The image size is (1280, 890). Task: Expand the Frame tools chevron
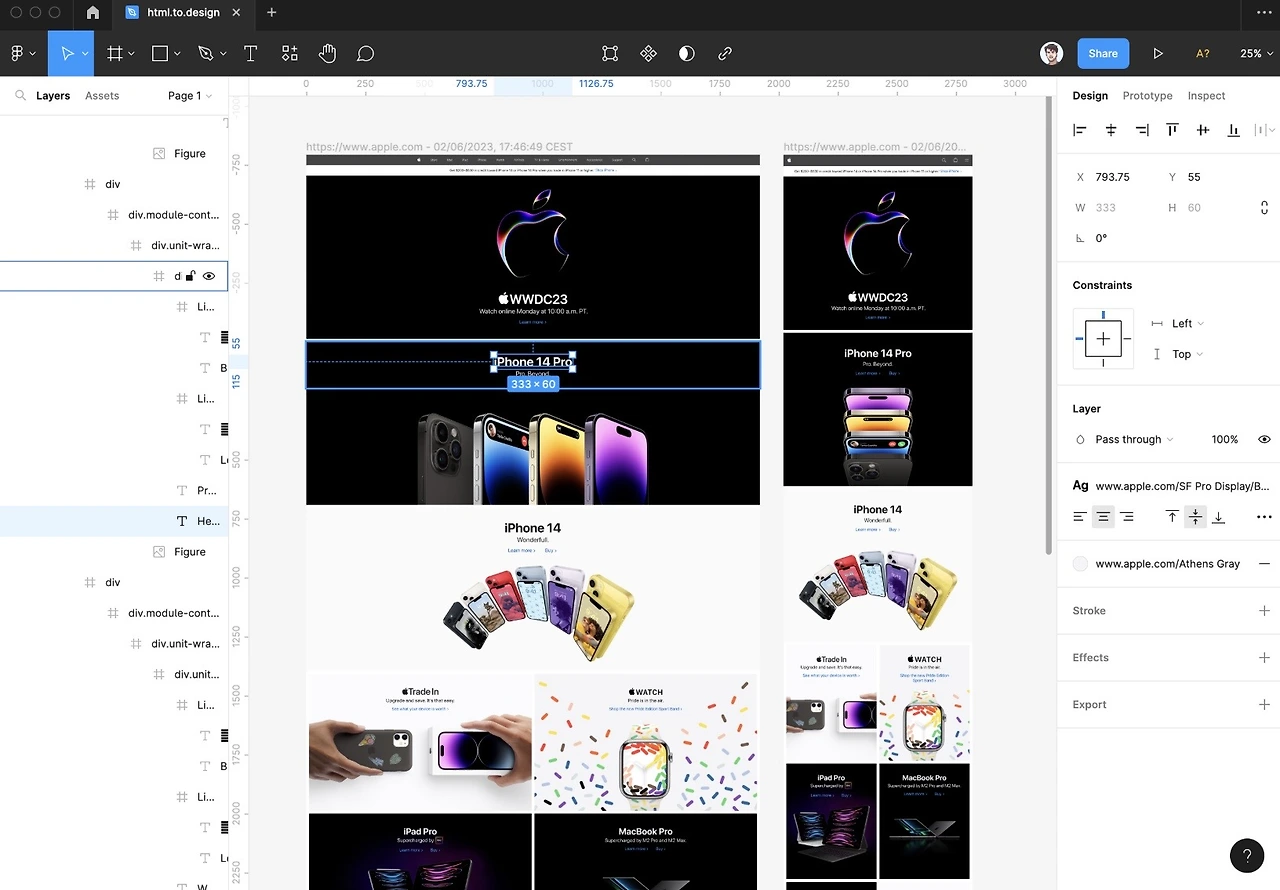132,54
